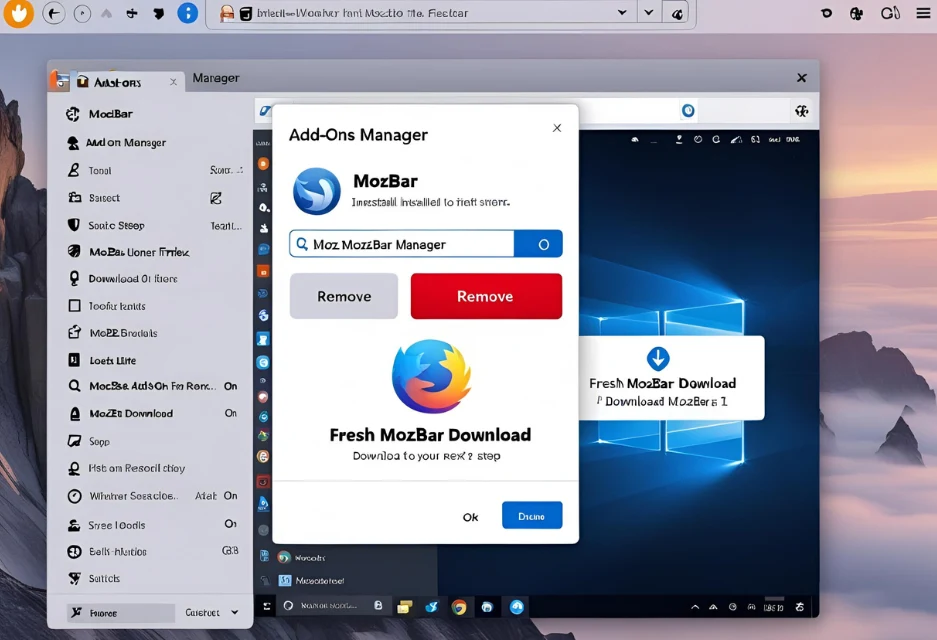Open Chrome from the taskbar

459,607
